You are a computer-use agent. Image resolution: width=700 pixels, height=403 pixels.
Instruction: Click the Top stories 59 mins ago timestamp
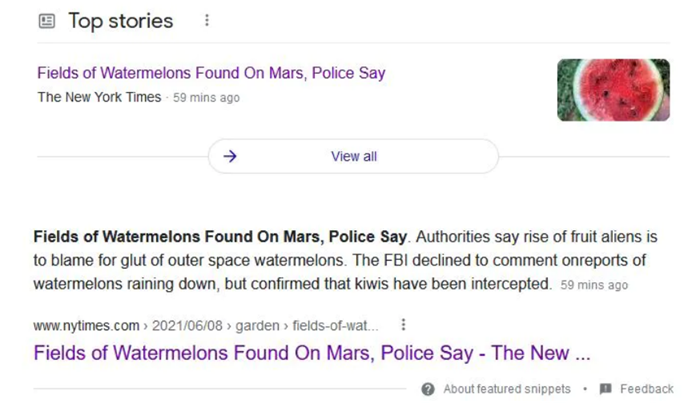click(206, 97)
